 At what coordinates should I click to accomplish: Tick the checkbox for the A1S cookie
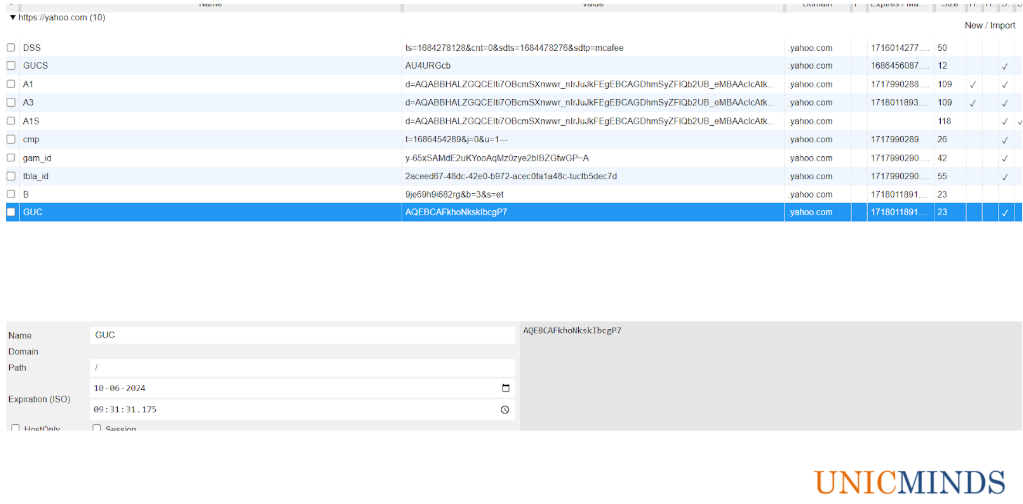pyautogui.click(x=11, y=121)
